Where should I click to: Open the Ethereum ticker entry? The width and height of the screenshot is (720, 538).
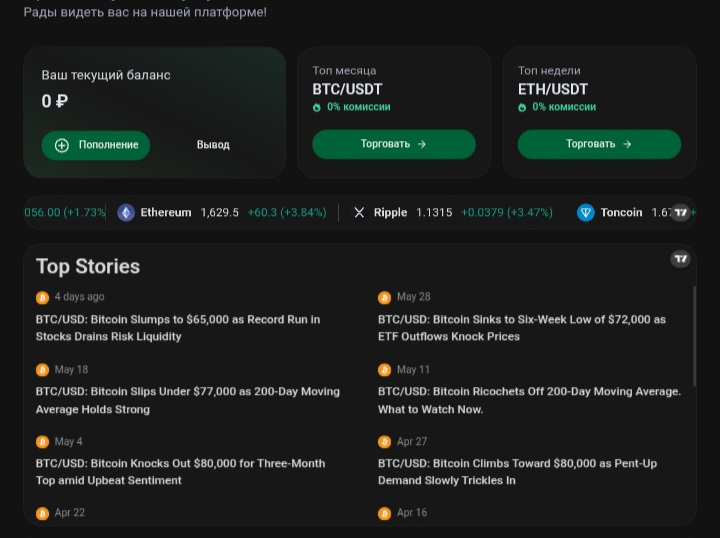coord(222,213)
